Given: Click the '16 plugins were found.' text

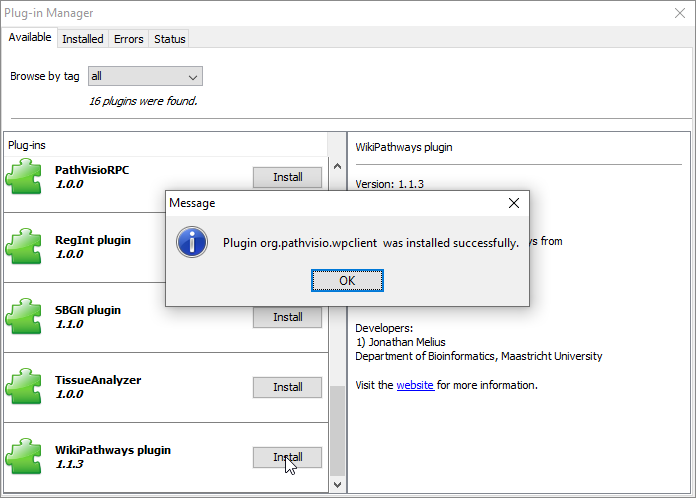Looking at the screenshot, I should coord(143,101).
